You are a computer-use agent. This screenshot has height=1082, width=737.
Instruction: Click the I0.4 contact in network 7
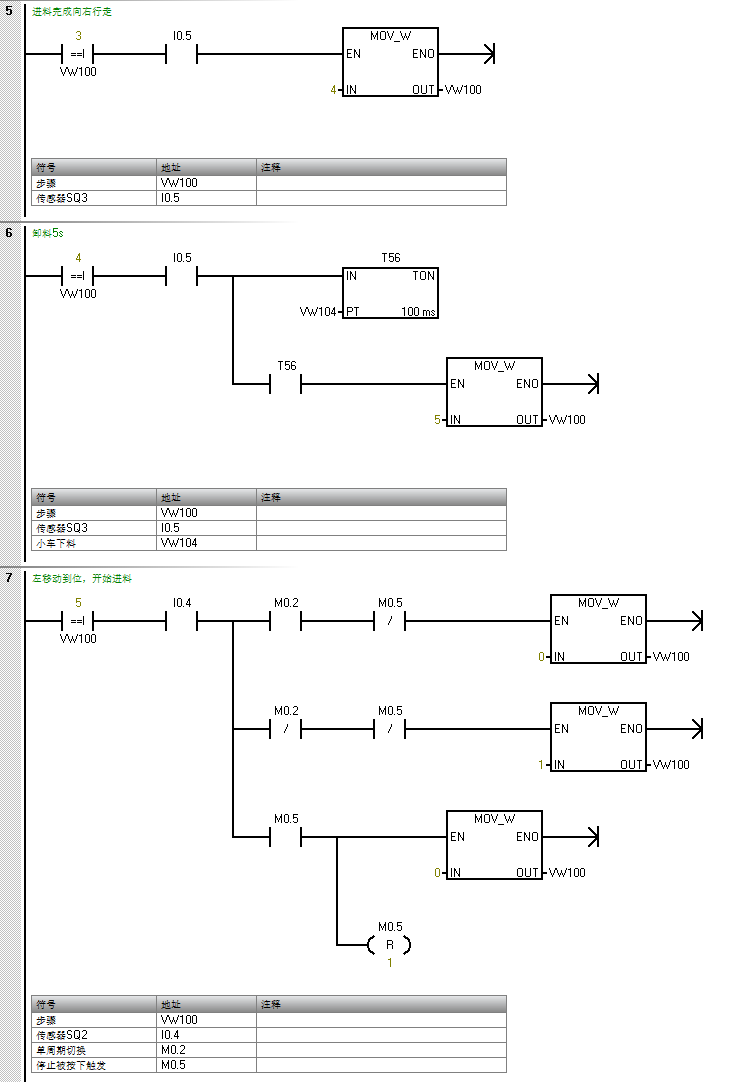(182, 621)
